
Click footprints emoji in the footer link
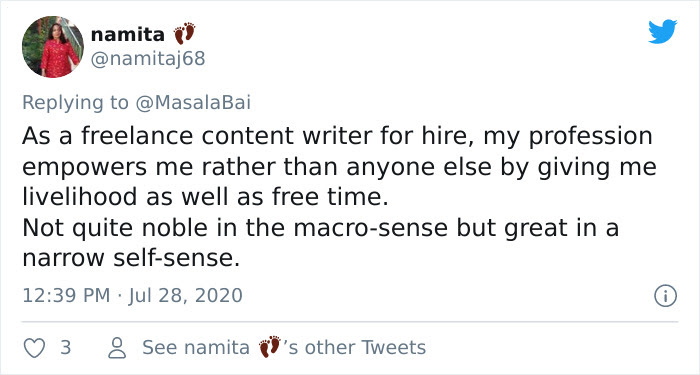[270, 347]
